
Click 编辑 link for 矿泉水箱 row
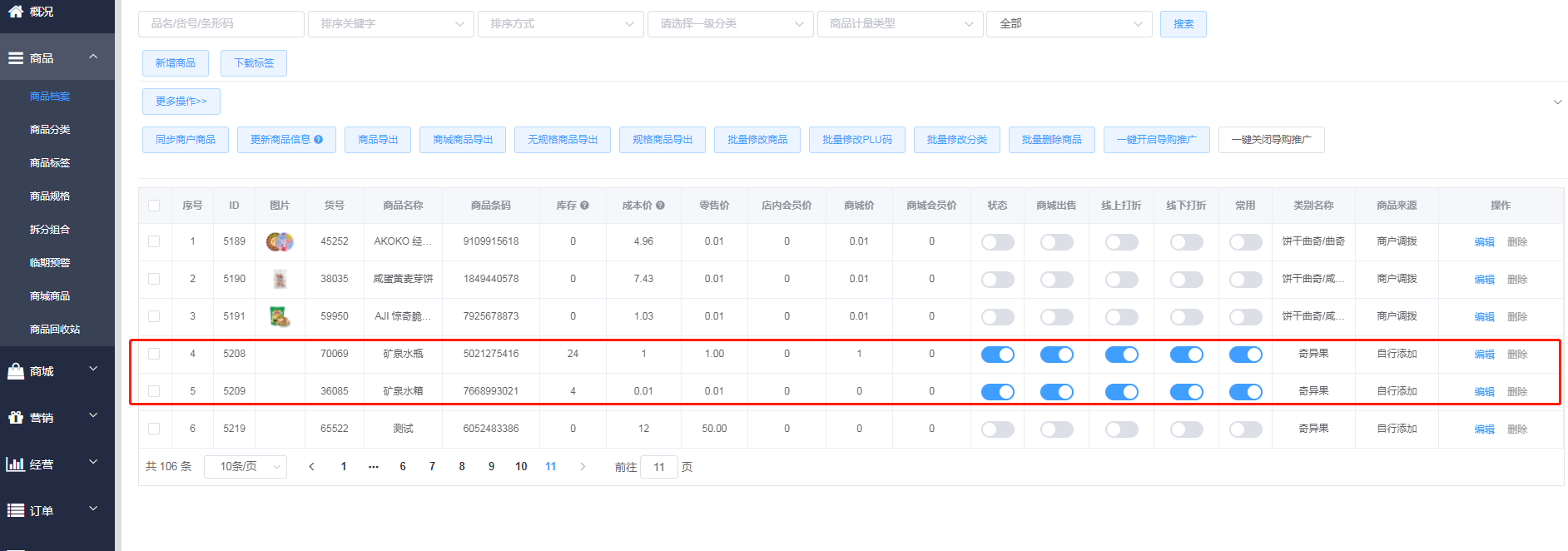click(1484, 392)
